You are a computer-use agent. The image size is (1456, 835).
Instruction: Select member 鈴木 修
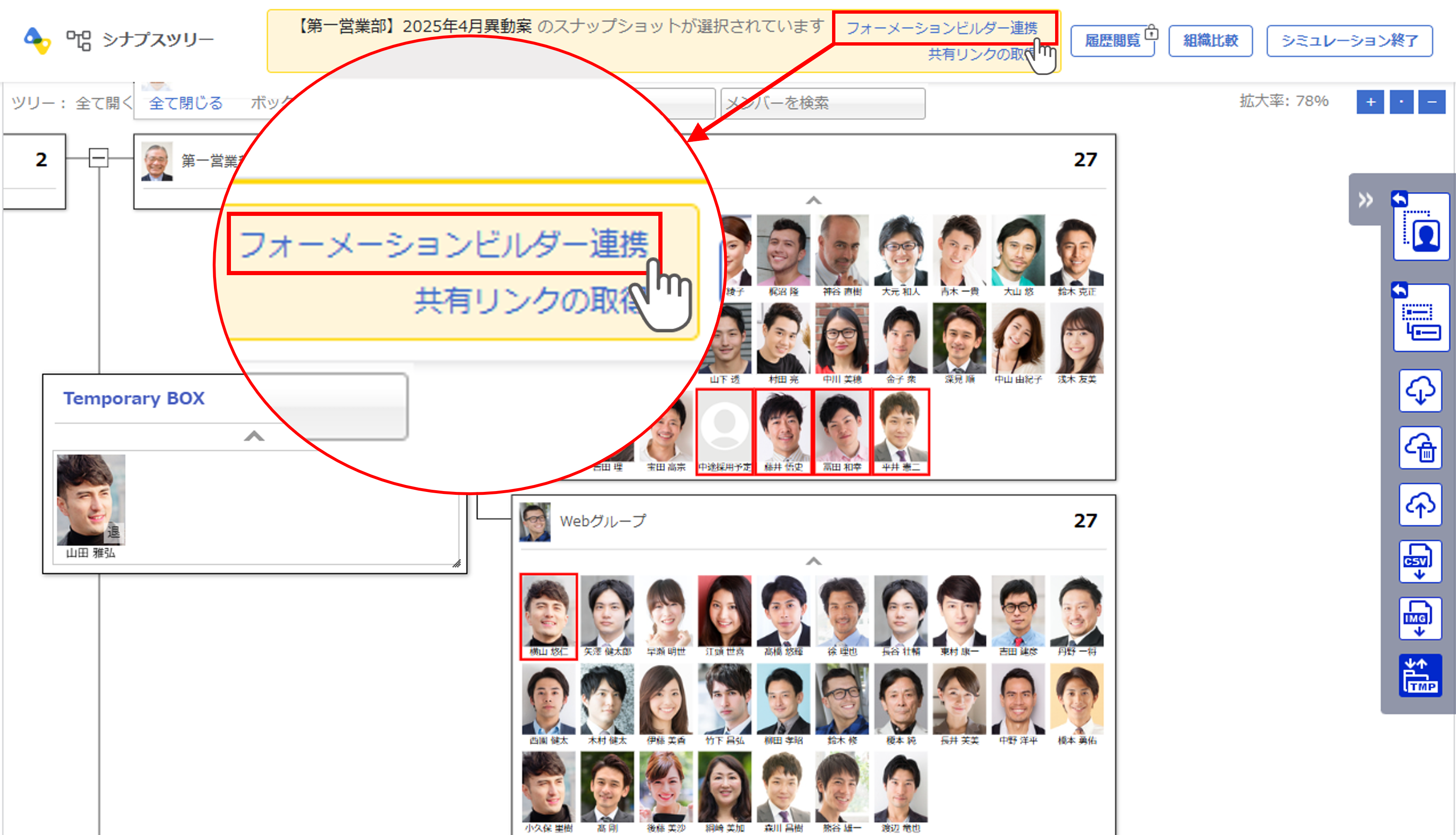point(842,705)
